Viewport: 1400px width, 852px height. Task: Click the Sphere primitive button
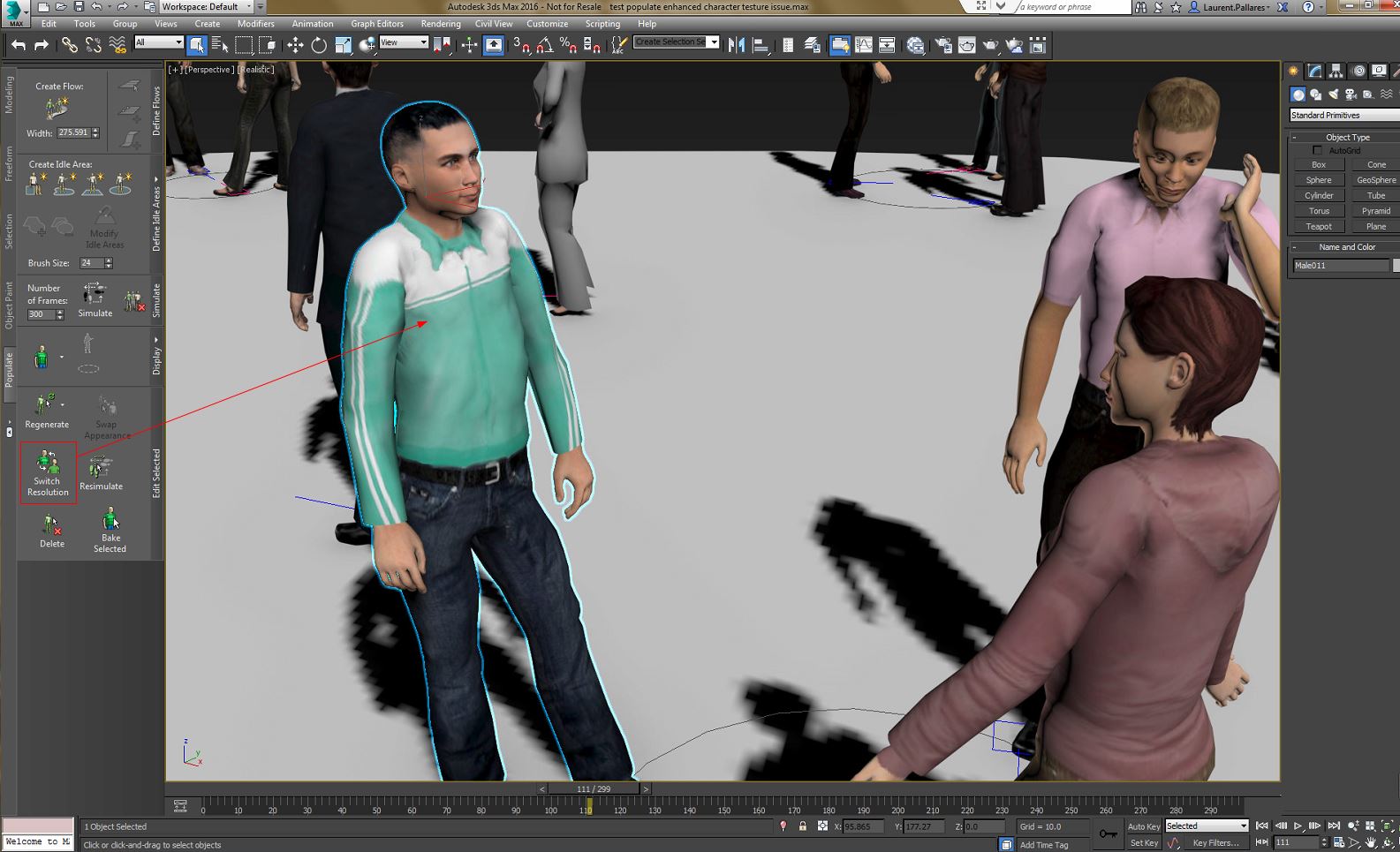point(1319,180)
